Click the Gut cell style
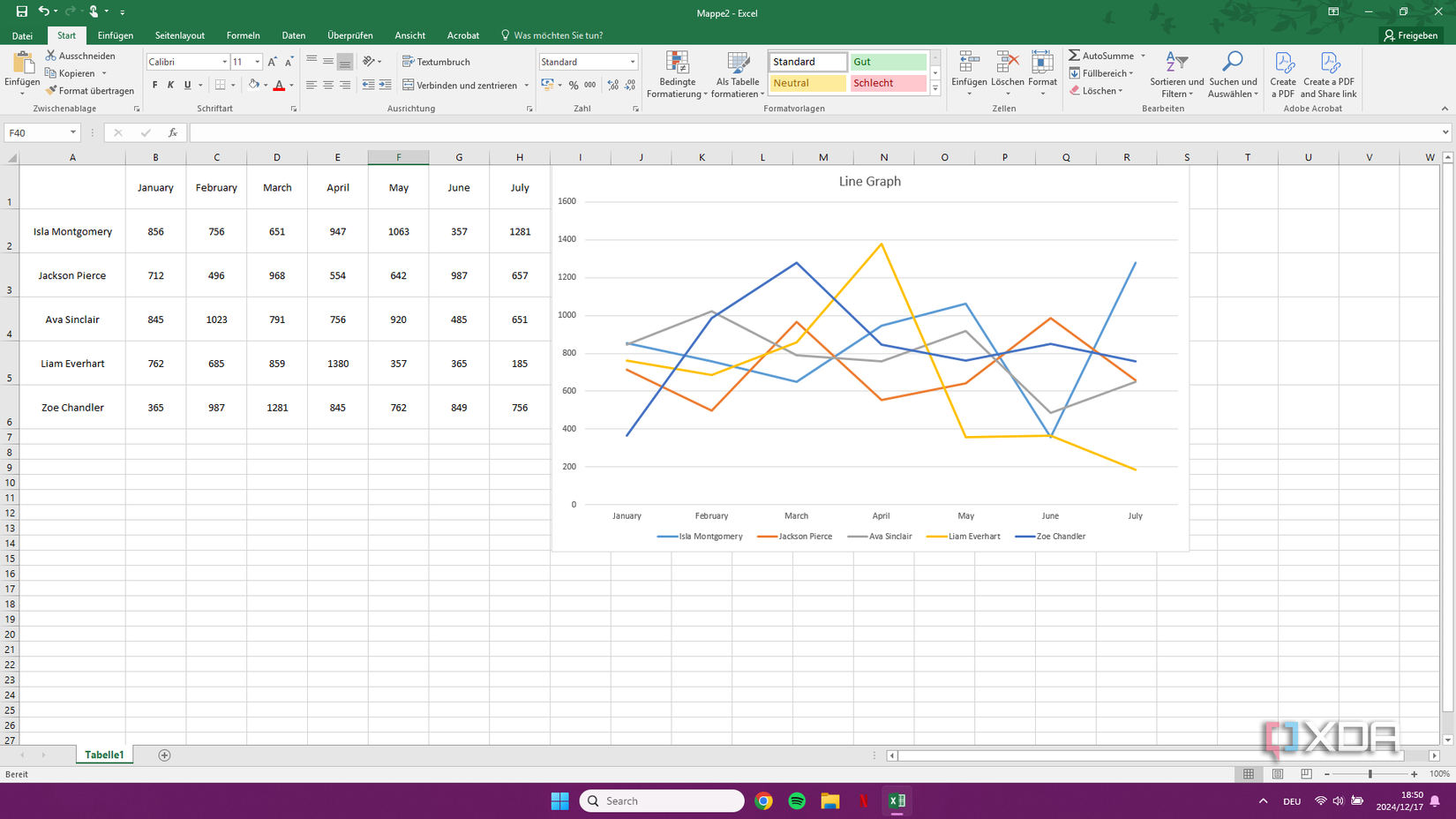1456x819 pixels. tap(887, 61)
